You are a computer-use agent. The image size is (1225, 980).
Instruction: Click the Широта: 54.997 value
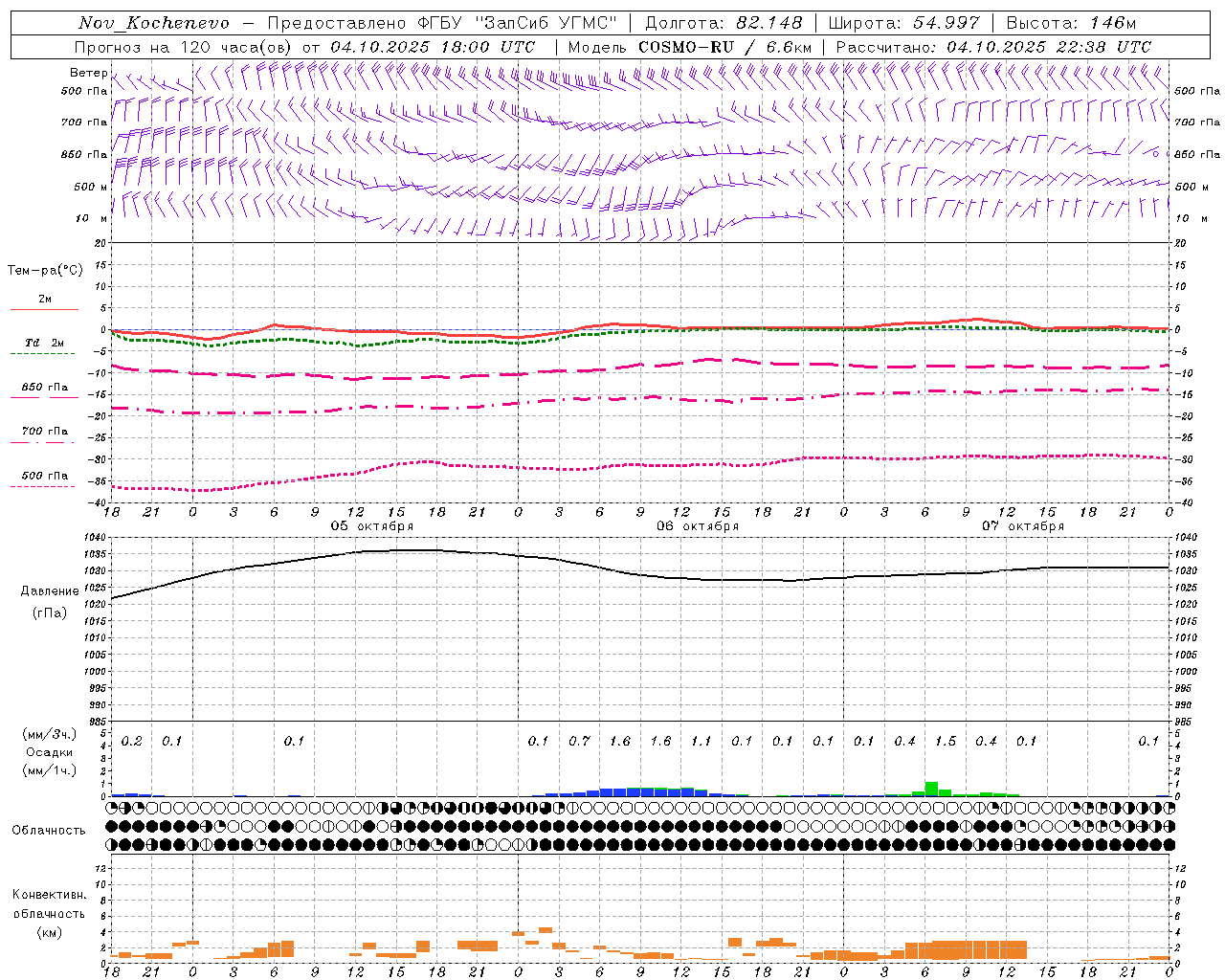(904, 23)
